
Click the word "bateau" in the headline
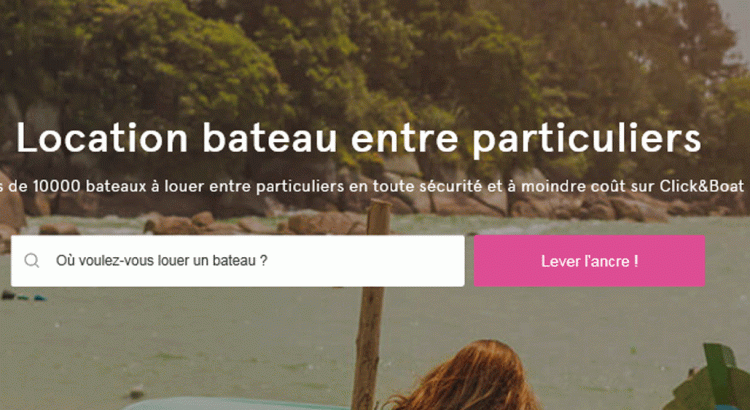269,138
